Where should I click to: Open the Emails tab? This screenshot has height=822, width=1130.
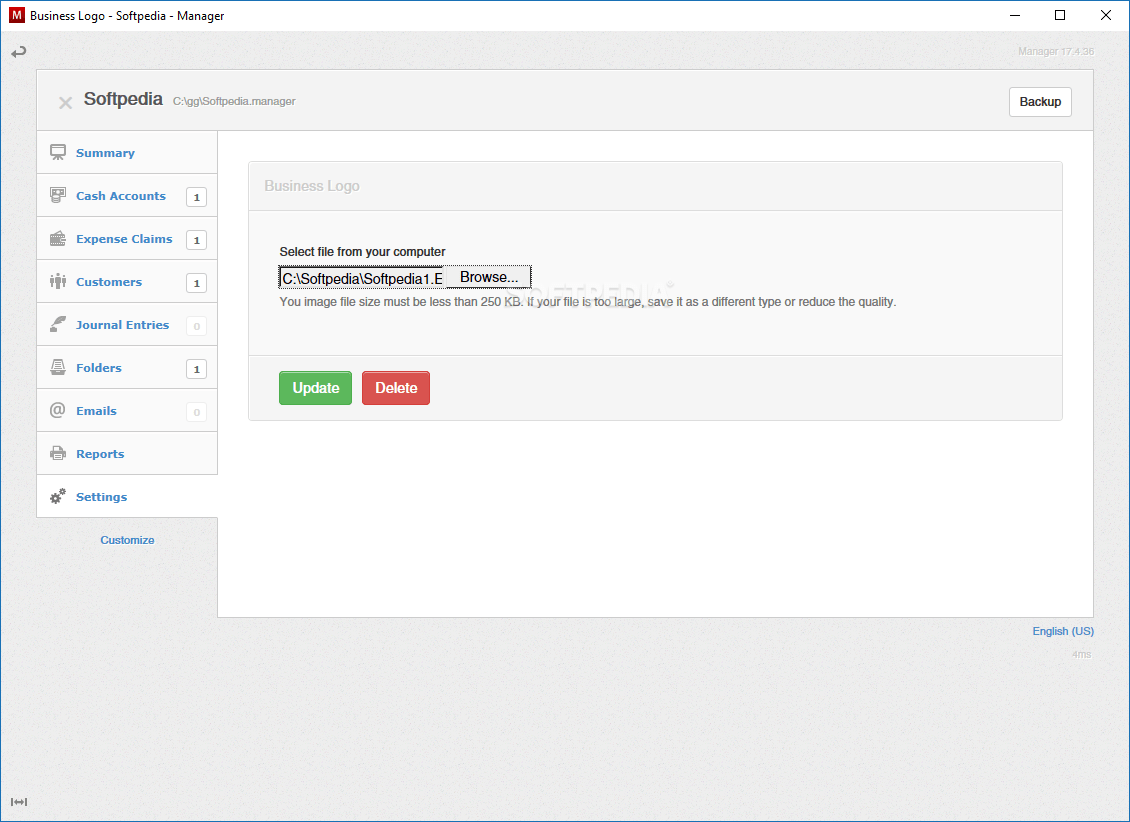coord(127,411)
